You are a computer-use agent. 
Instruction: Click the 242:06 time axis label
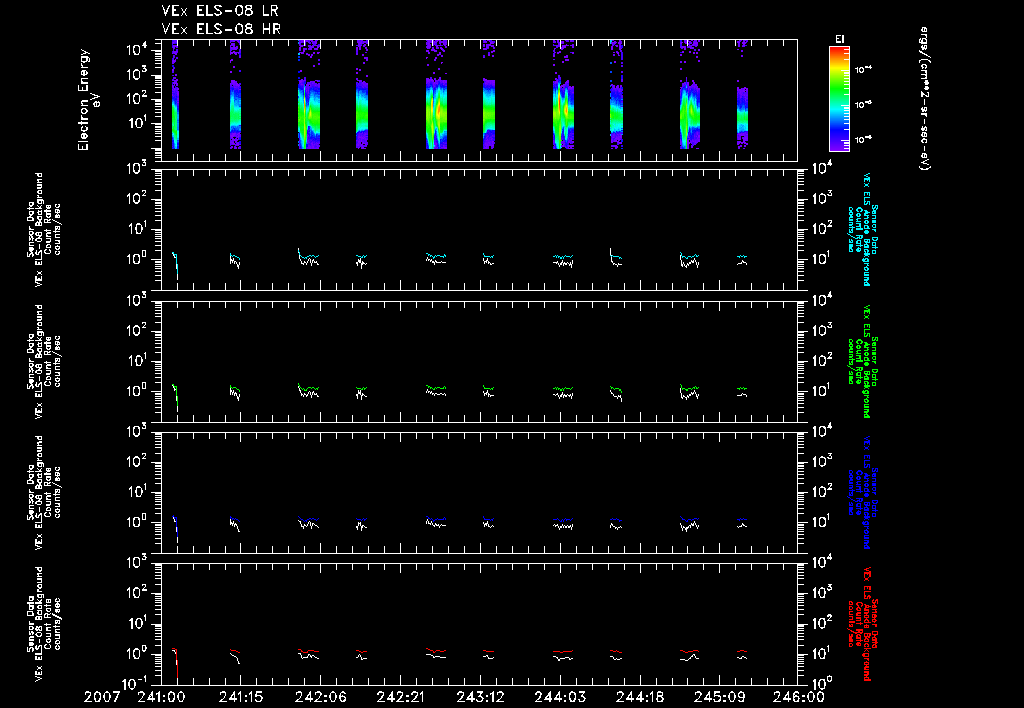[321, 697]
